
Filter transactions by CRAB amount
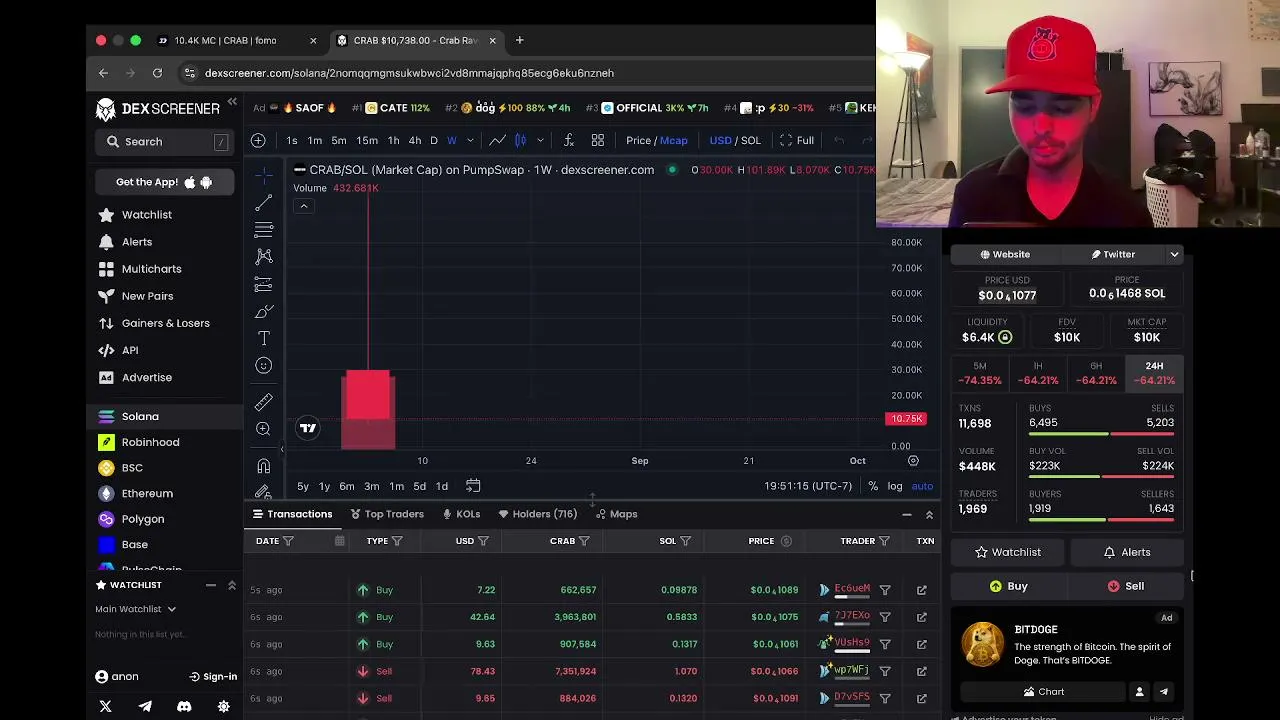584,541
